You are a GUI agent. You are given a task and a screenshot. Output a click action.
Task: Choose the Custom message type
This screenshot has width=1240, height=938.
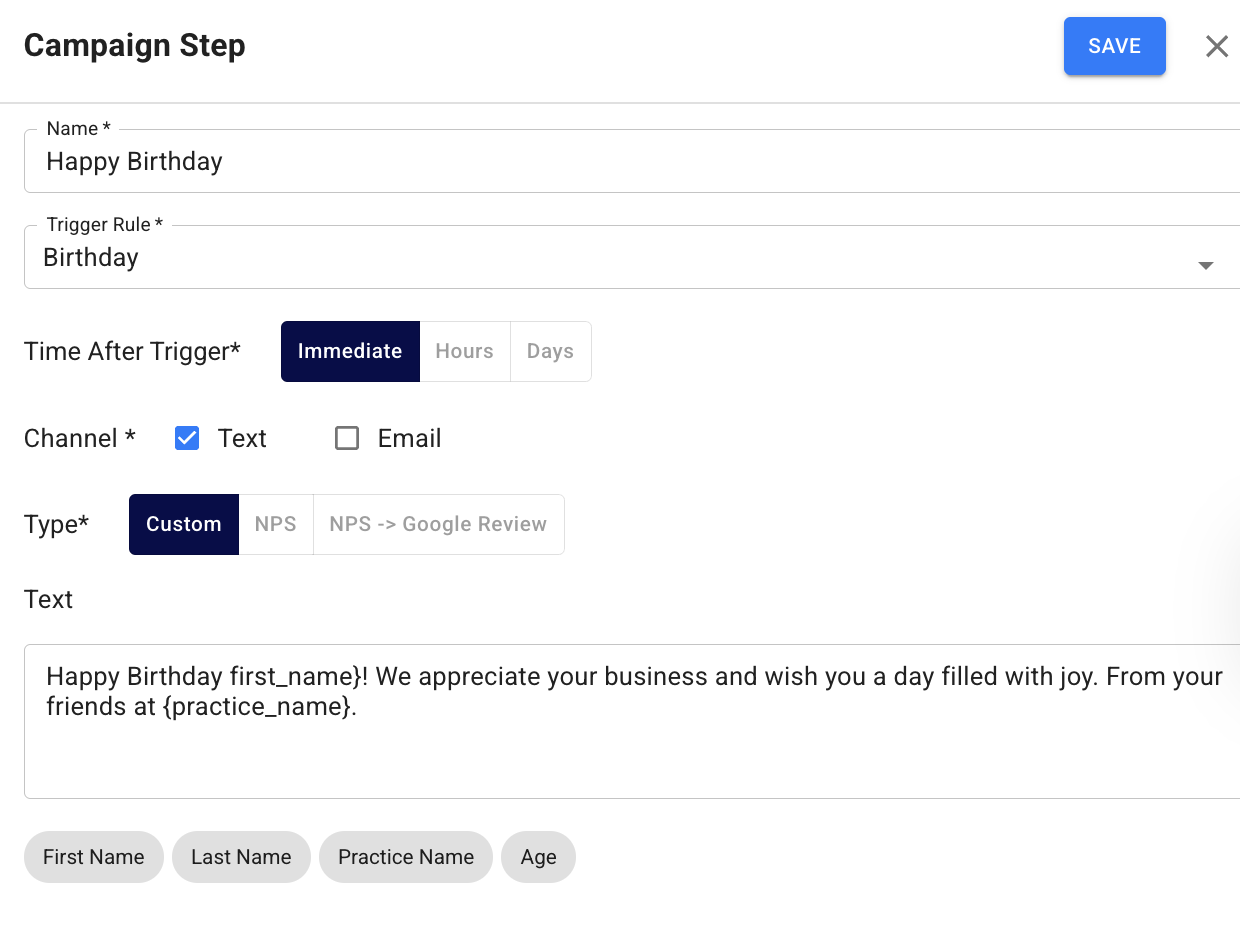184,524
